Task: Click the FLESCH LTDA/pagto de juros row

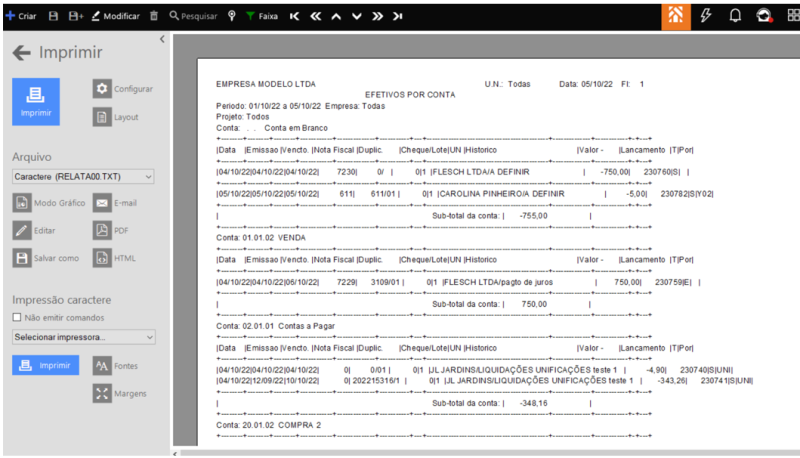Action: coord(458,282)
